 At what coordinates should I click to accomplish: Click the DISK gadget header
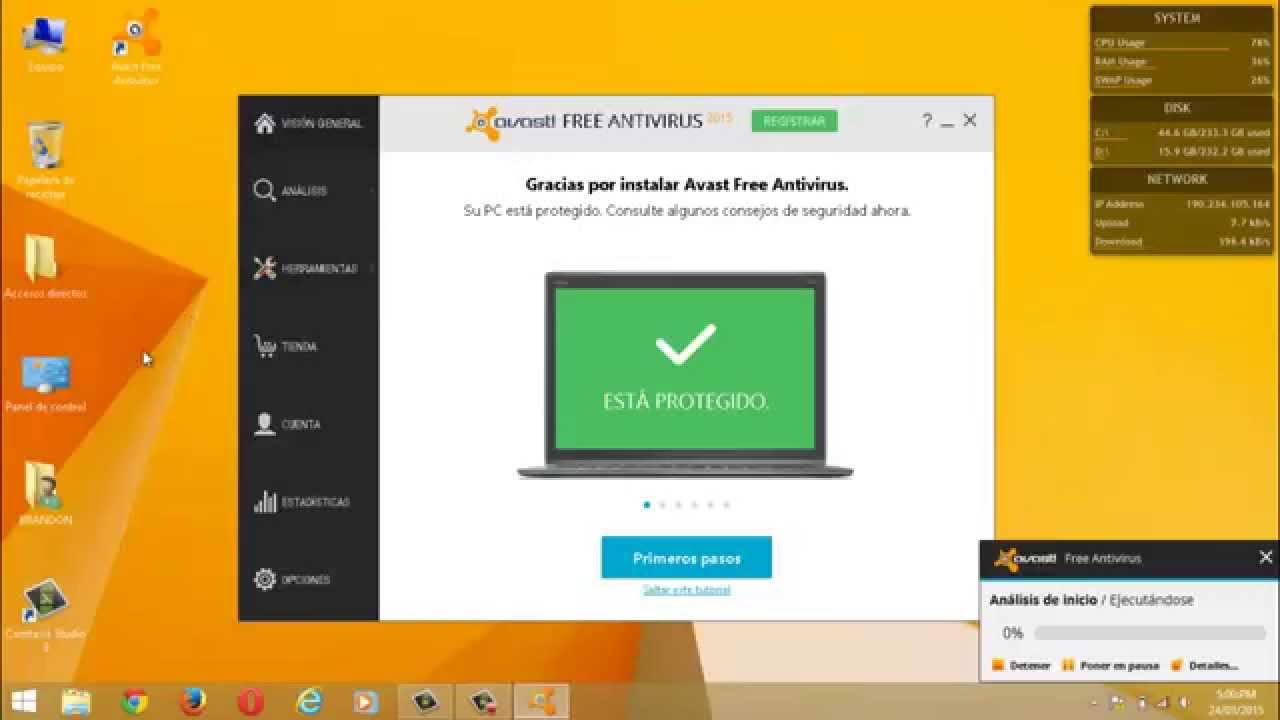point(1177,108)
